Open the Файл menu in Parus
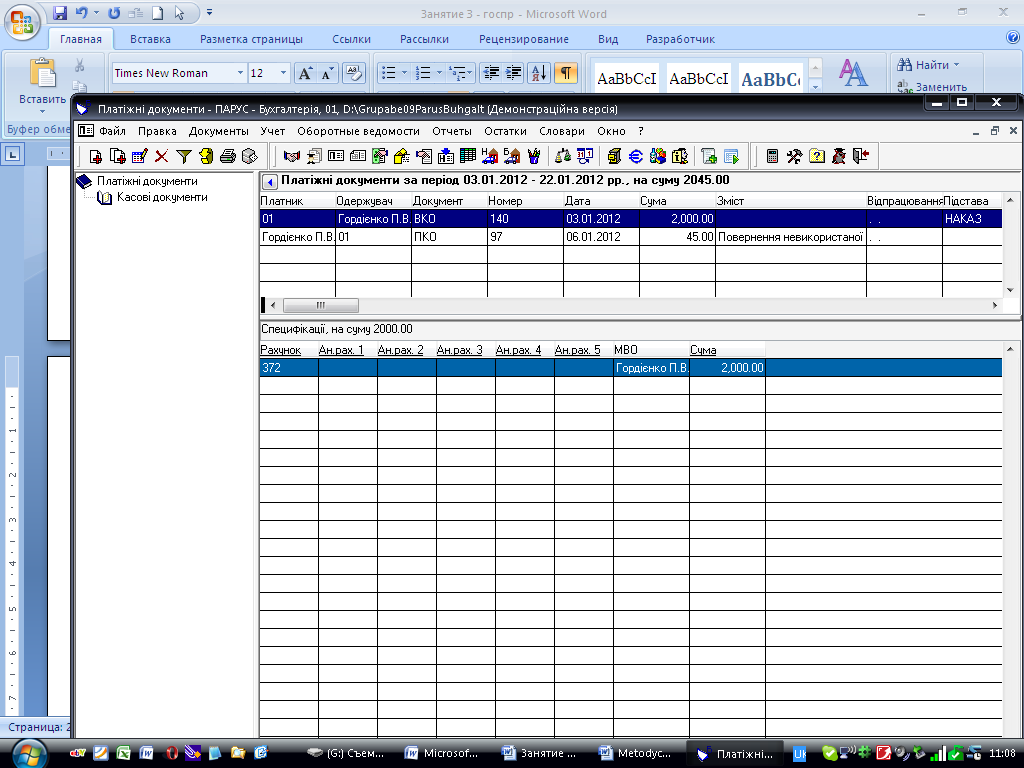Viewport: 1024px width, 768px height. 112,131
